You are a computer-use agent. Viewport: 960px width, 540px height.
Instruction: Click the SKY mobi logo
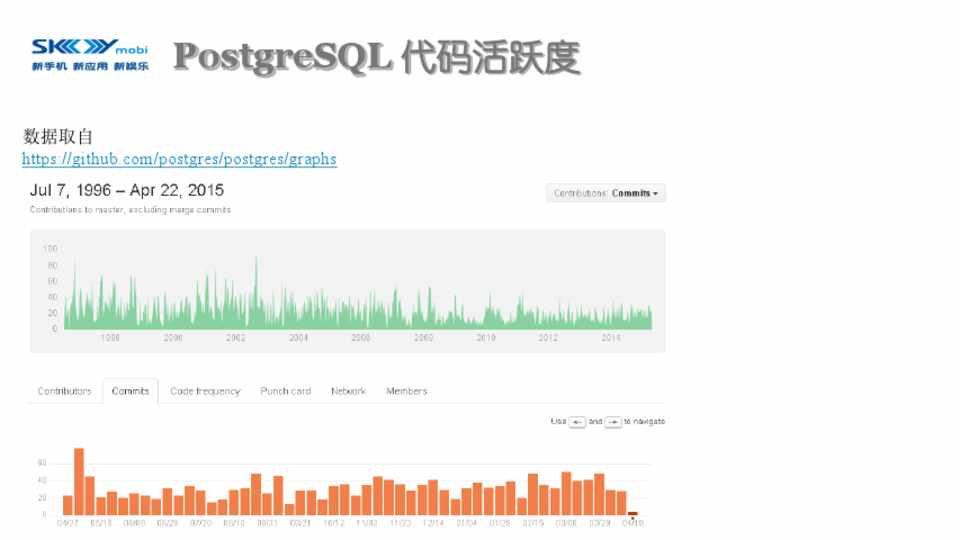[89, 55]
